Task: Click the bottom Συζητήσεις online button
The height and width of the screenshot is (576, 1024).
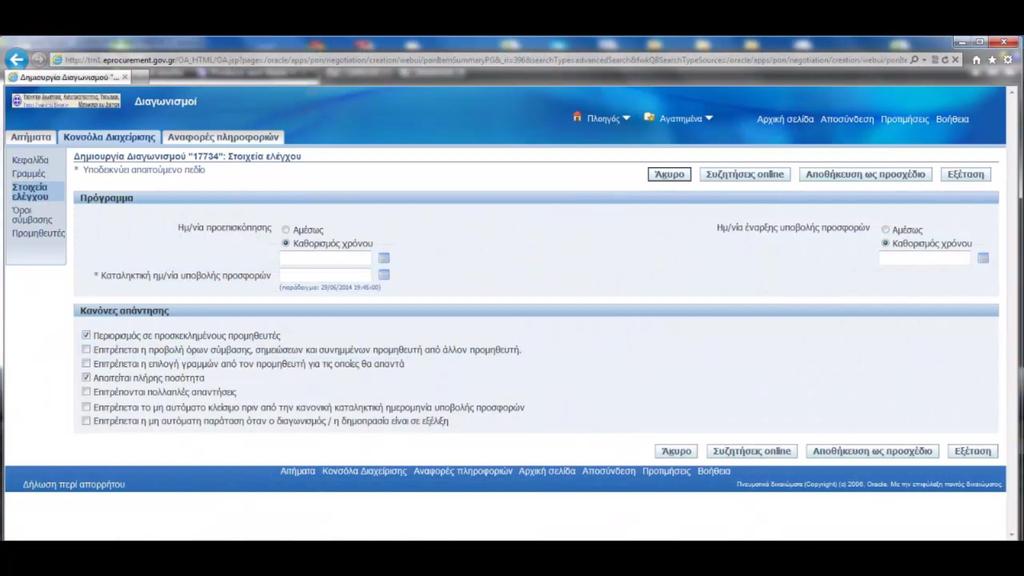Action: point(752,451)
